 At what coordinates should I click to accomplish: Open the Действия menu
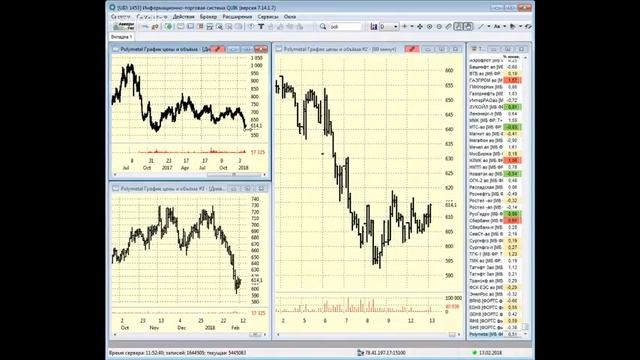pos(183,17)
